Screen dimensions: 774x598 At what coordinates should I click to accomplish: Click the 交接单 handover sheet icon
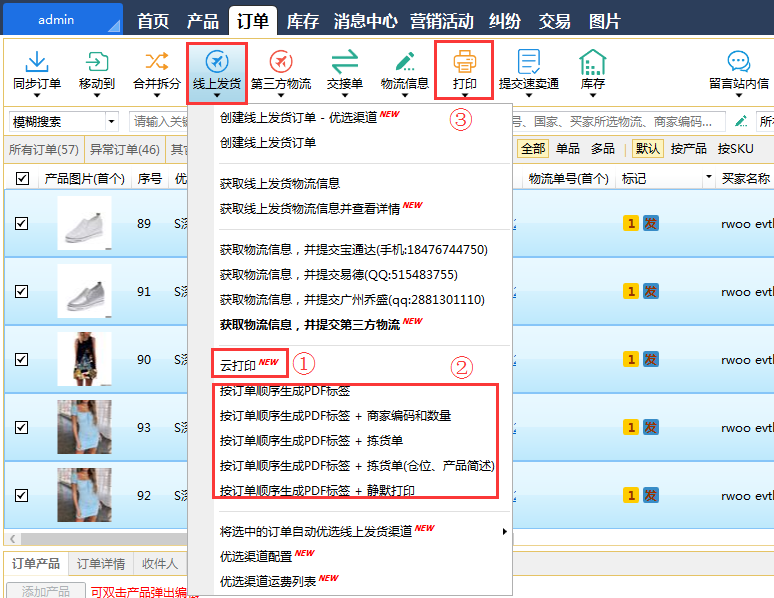[x=345, y=62]
